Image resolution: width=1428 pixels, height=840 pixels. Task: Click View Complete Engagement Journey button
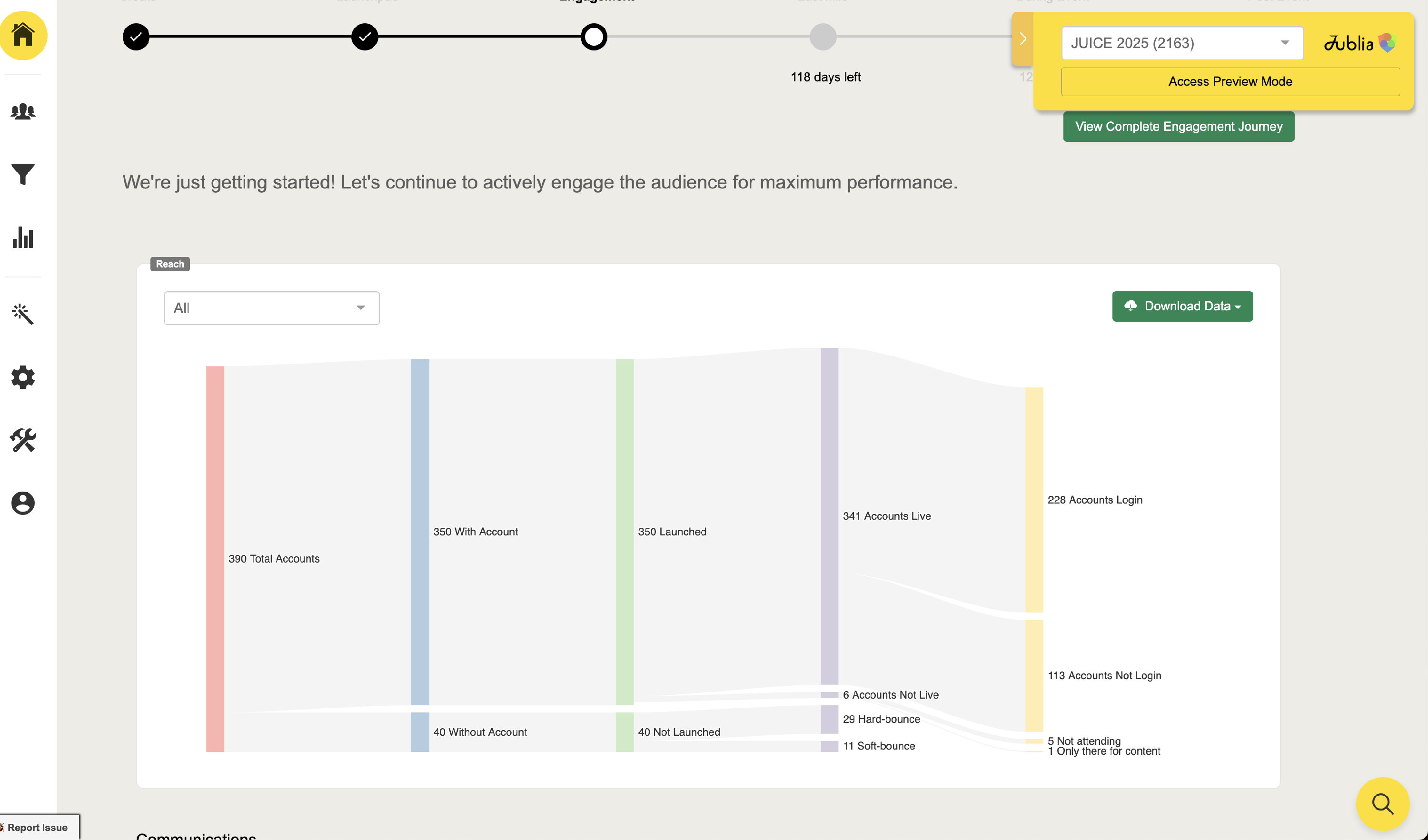tap(1178, 126)
